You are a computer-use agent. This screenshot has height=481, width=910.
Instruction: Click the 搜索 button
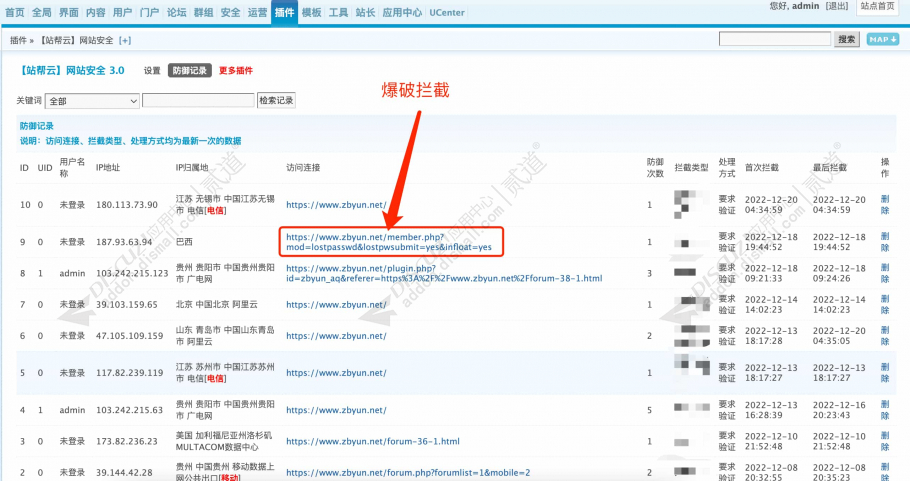847,39
